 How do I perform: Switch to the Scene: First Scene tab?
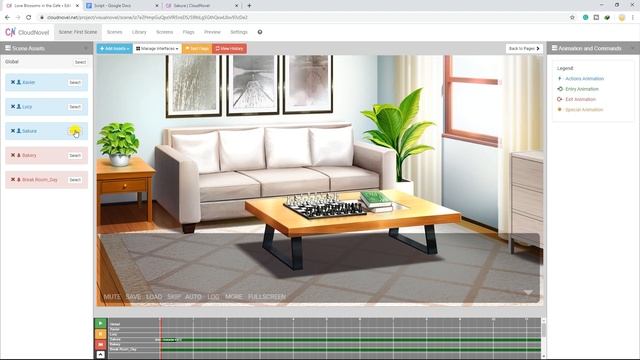[x=78, y=32]
